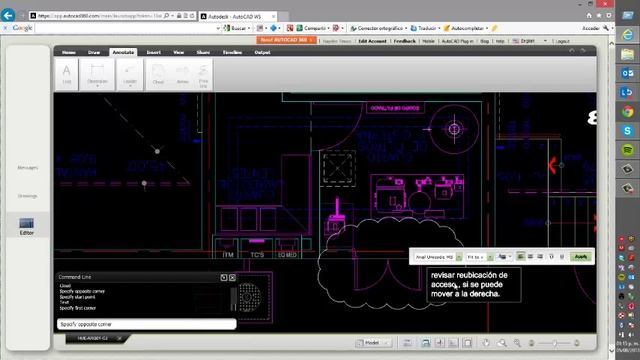
Task: Open the Annotate ribbon tab
Action: pyautogui.click(x=123, y=52)
